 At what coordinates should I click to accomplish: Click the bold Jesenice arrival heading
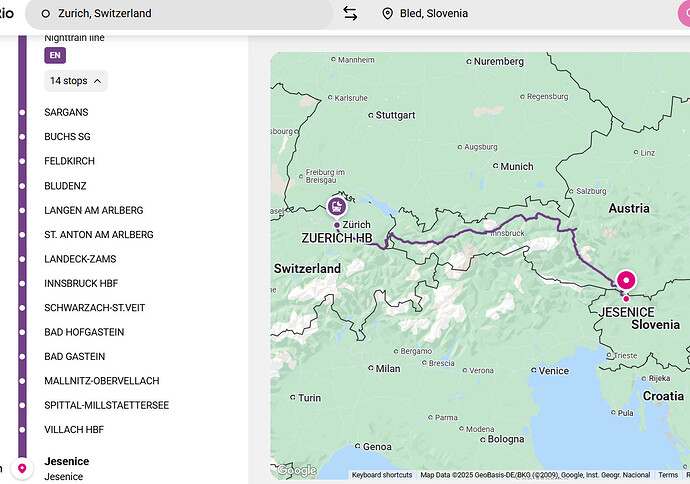[x=67, y=461]
